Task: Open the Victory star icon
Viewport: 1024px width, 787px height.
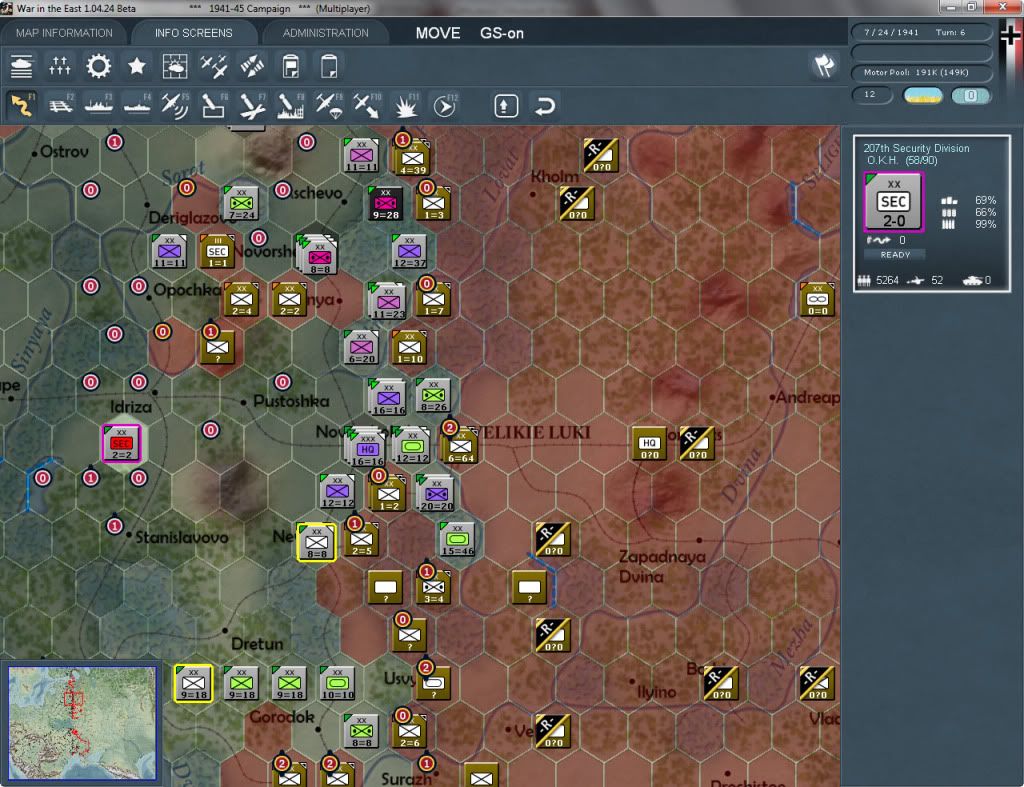Action: coord(136,66)
